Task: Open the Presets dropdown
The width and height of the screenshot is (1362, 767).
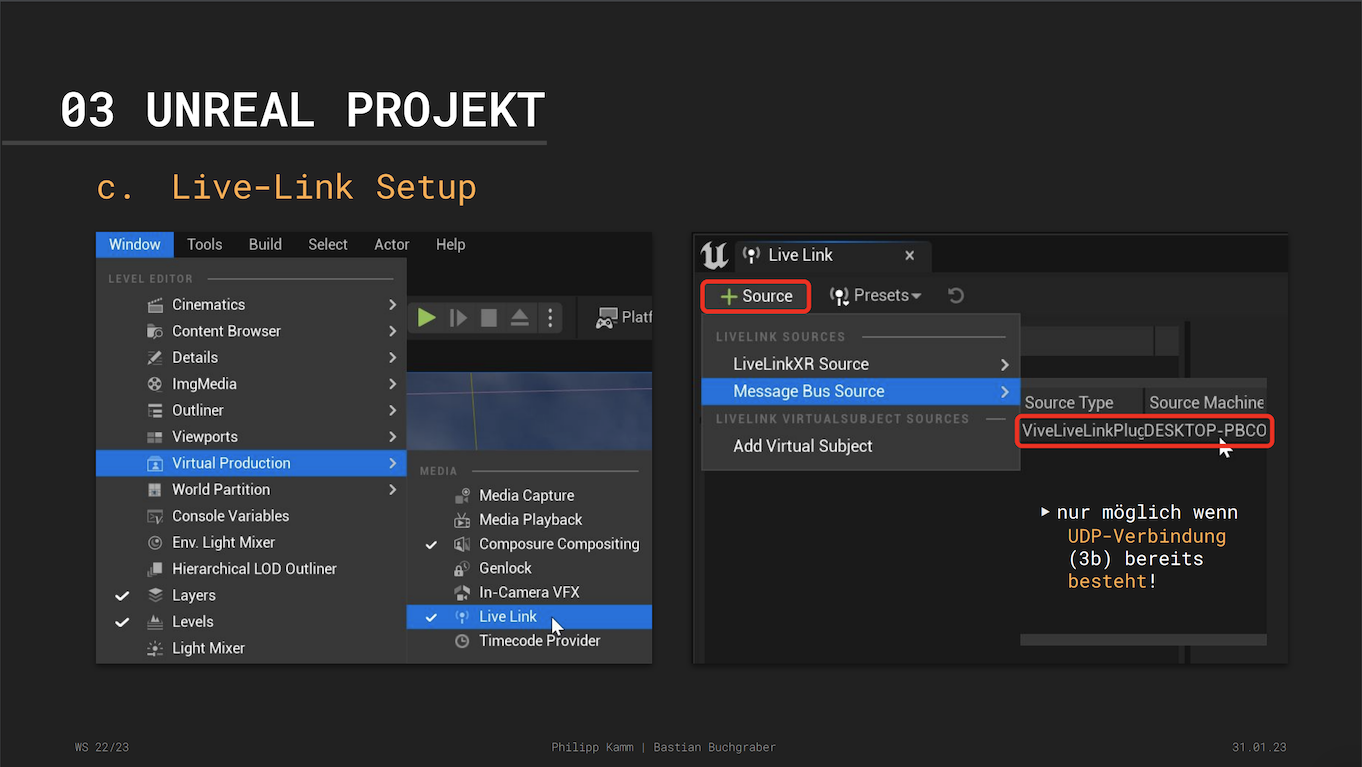Action: [x=876, y=296]
